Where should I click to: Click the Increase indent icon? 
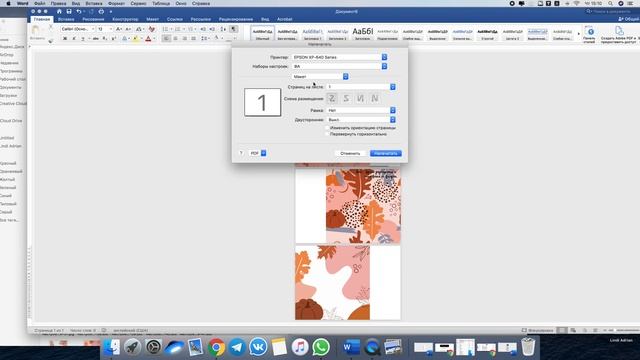click(x=212, y=29)
